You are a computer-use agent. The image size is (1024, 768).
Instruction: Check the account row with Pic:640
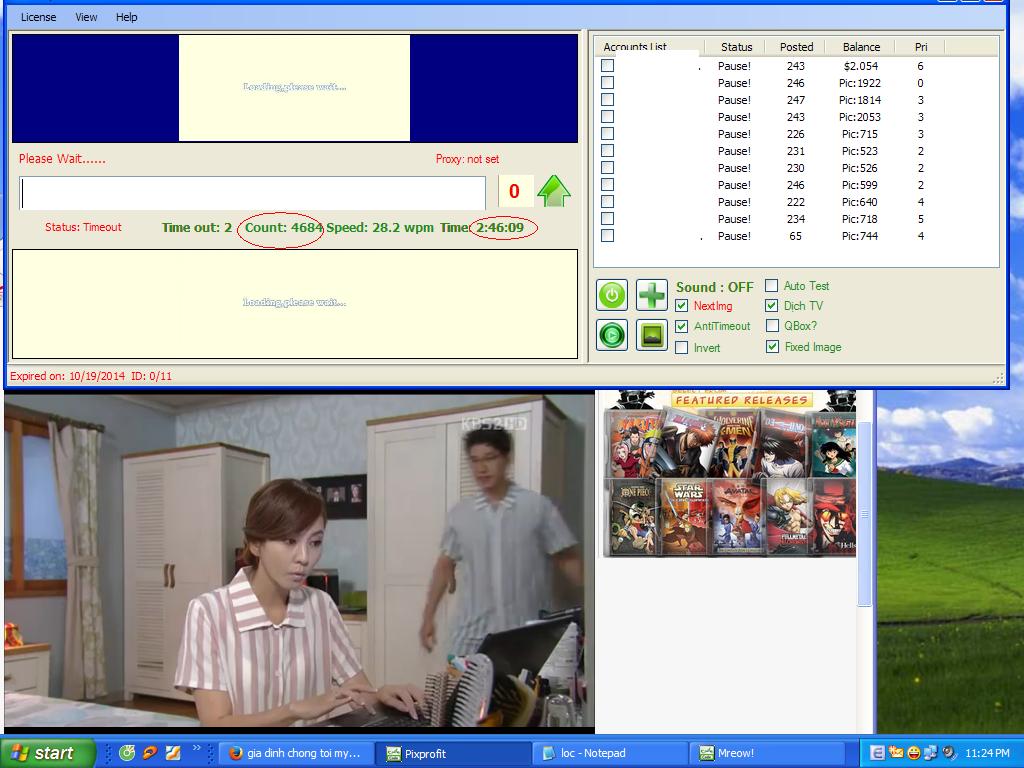pyautogui.click(x=607, y=201)
